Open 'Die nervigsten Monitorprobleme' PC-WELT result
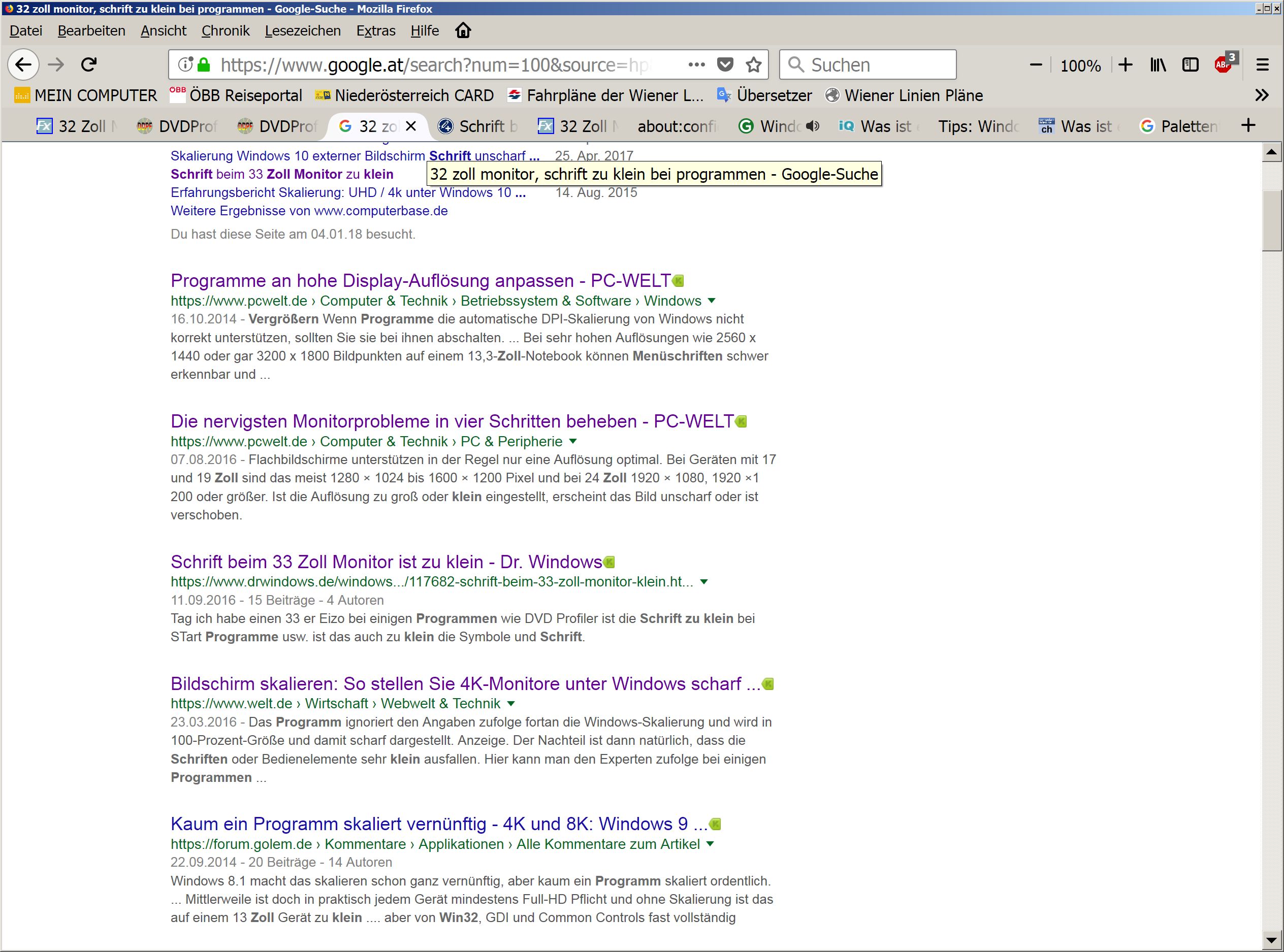Image resolution: width=1284 pixels, height=952 pixels. coord(452,421)
